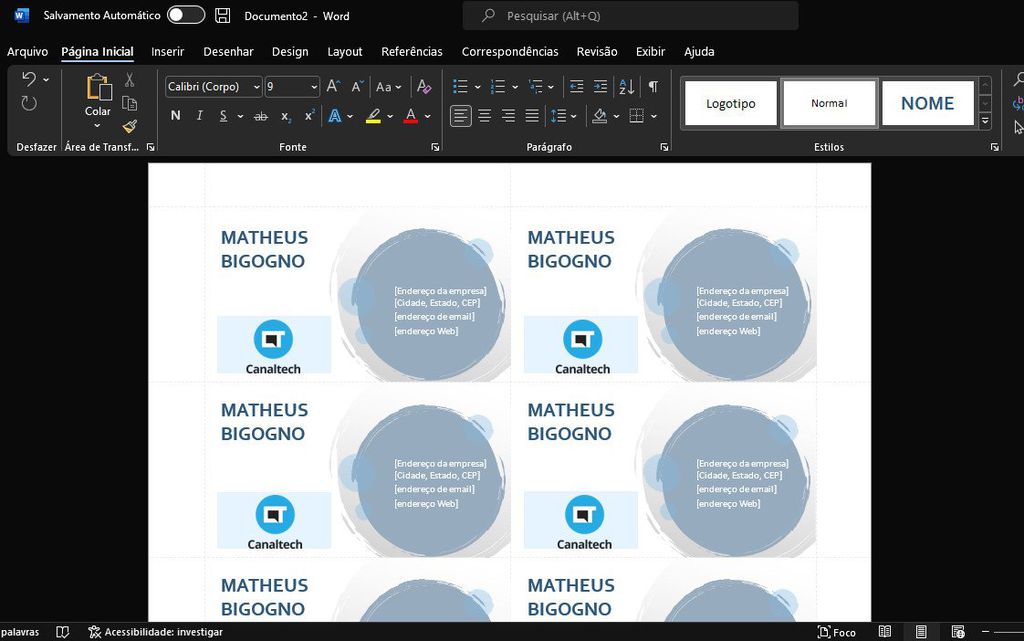The width and height of the screenshot is (1024, 641).
Task: Click the Colar paste icon
Action: 98,87
